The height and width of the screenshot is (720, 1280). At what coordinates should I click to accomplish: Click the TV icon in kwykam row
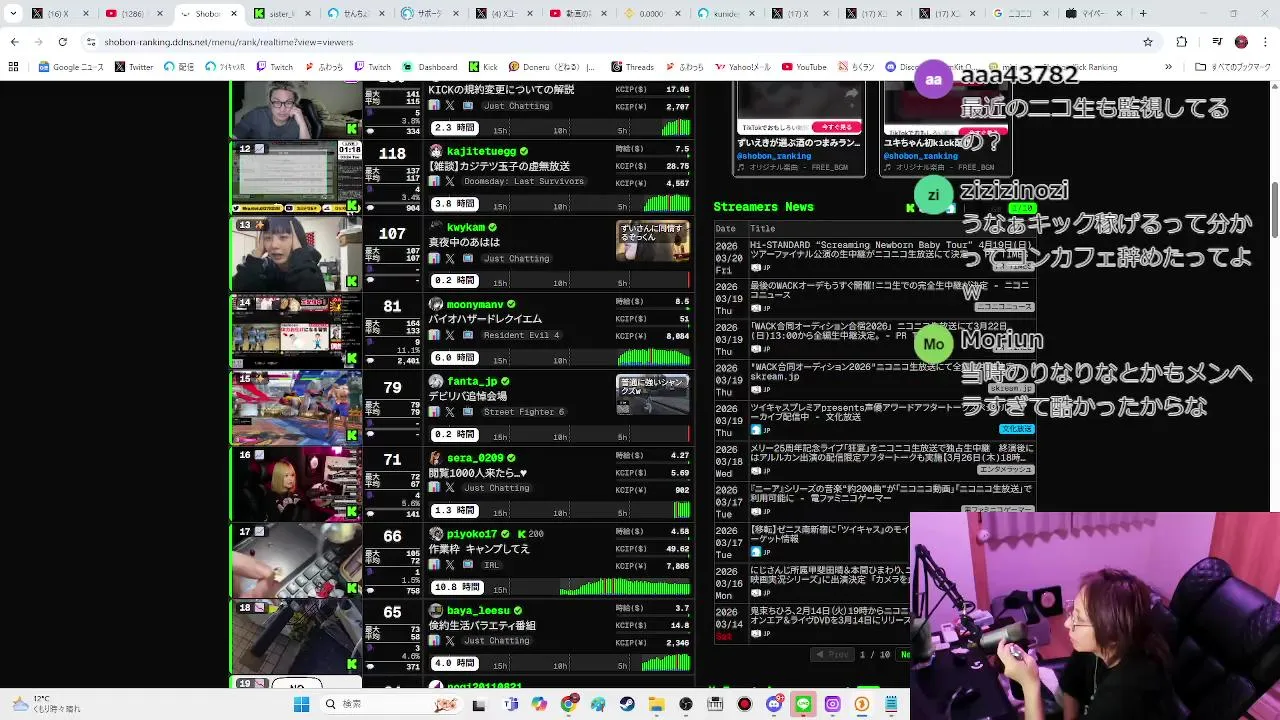point(467,259)
